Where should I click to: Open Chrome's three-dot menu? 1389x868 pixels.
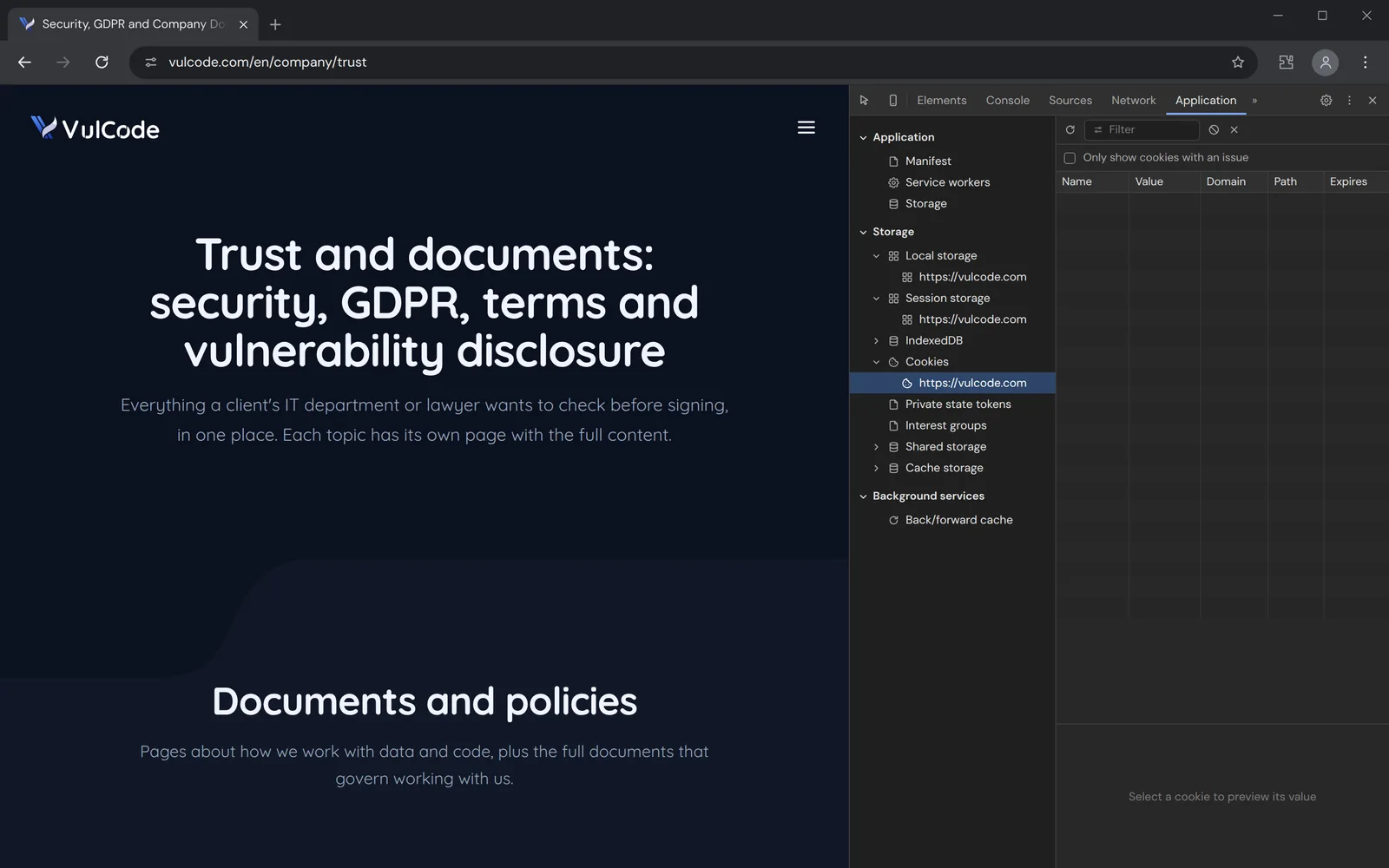[1365, 62]
